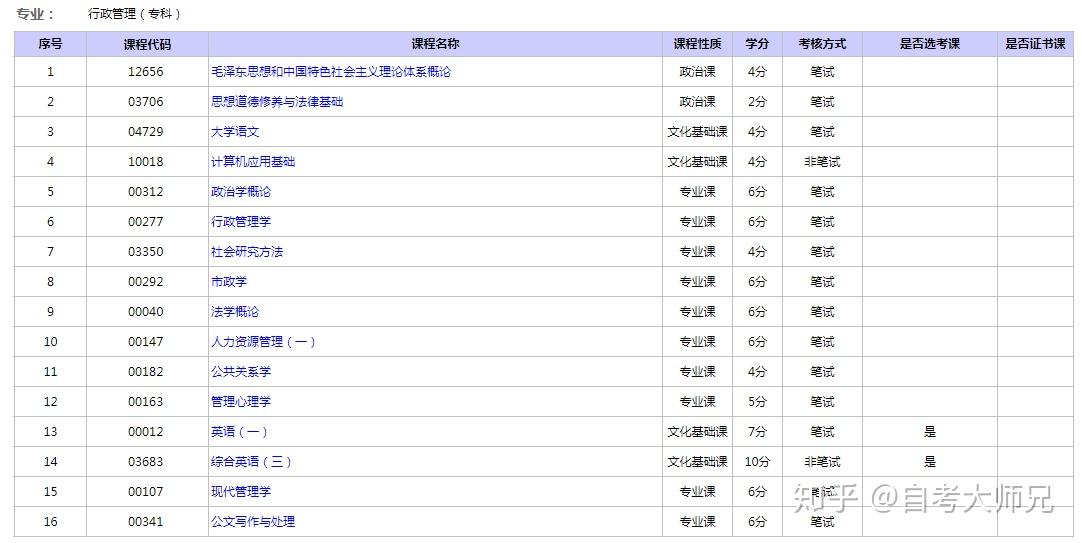Click 文化基础课 in the 大学语文 row
This screenshot has height=543, width=1082.
coord(698,132)
